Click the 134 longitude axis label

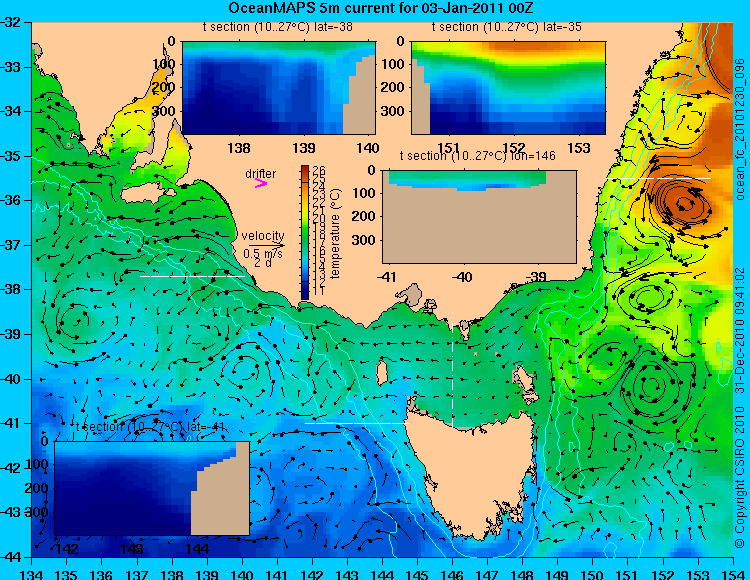pyautogui.click(x=32, y=574)
